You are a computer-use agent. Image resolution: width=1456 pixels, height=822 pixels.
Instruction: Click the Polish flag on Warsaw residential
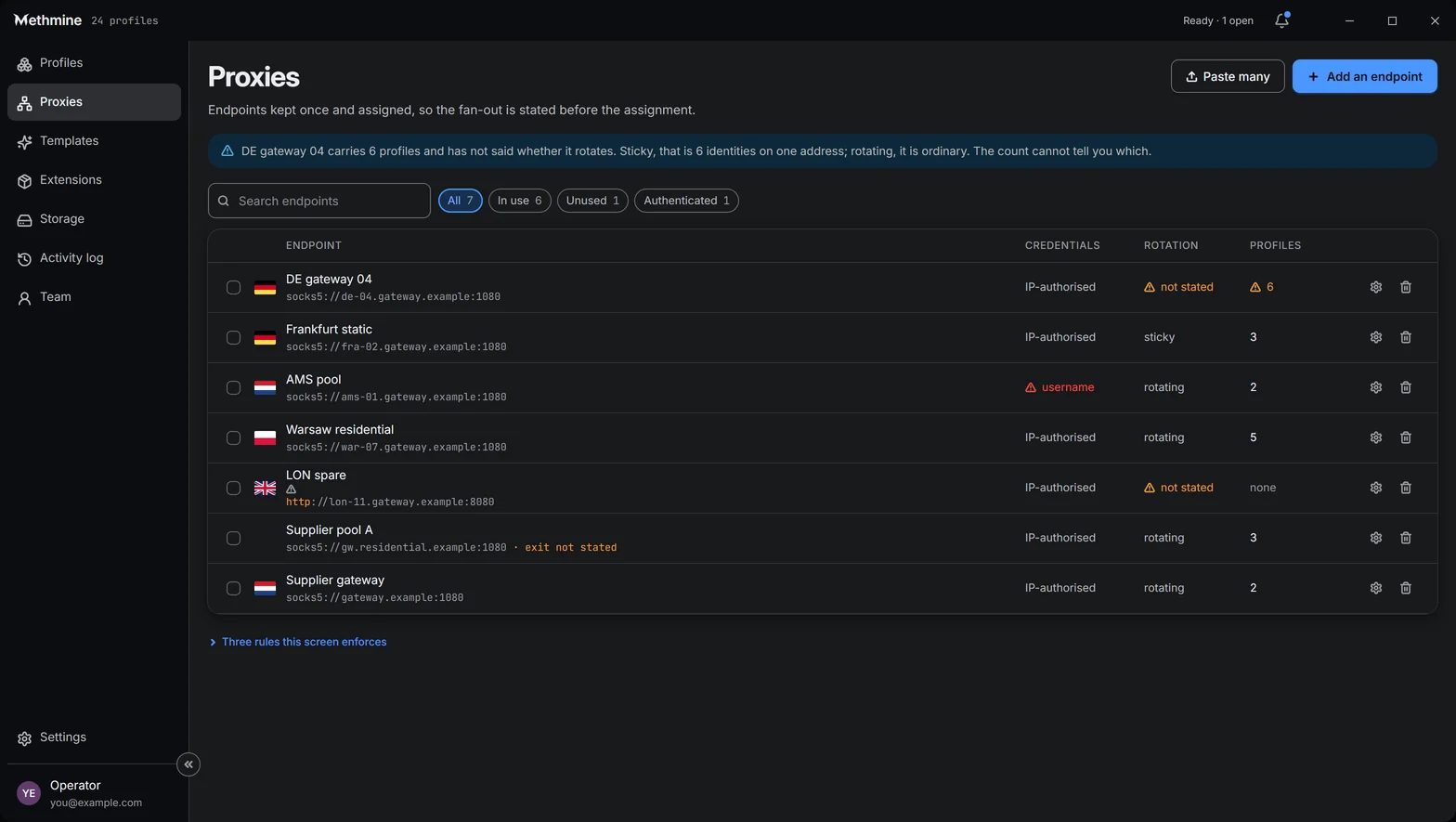(265, 438)
